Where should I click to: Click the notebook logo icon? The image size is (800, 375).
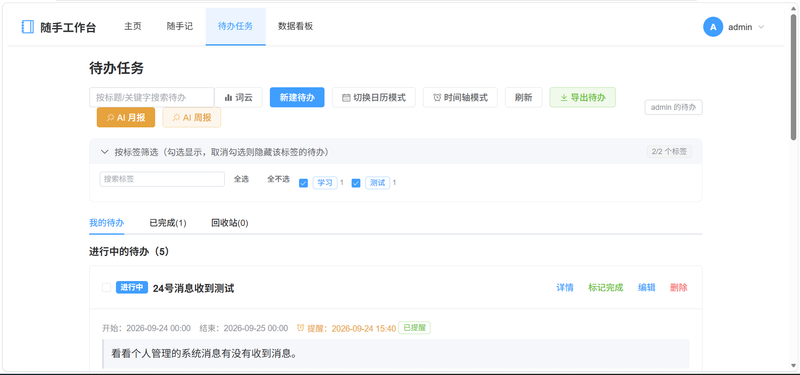tap(28, 27)
